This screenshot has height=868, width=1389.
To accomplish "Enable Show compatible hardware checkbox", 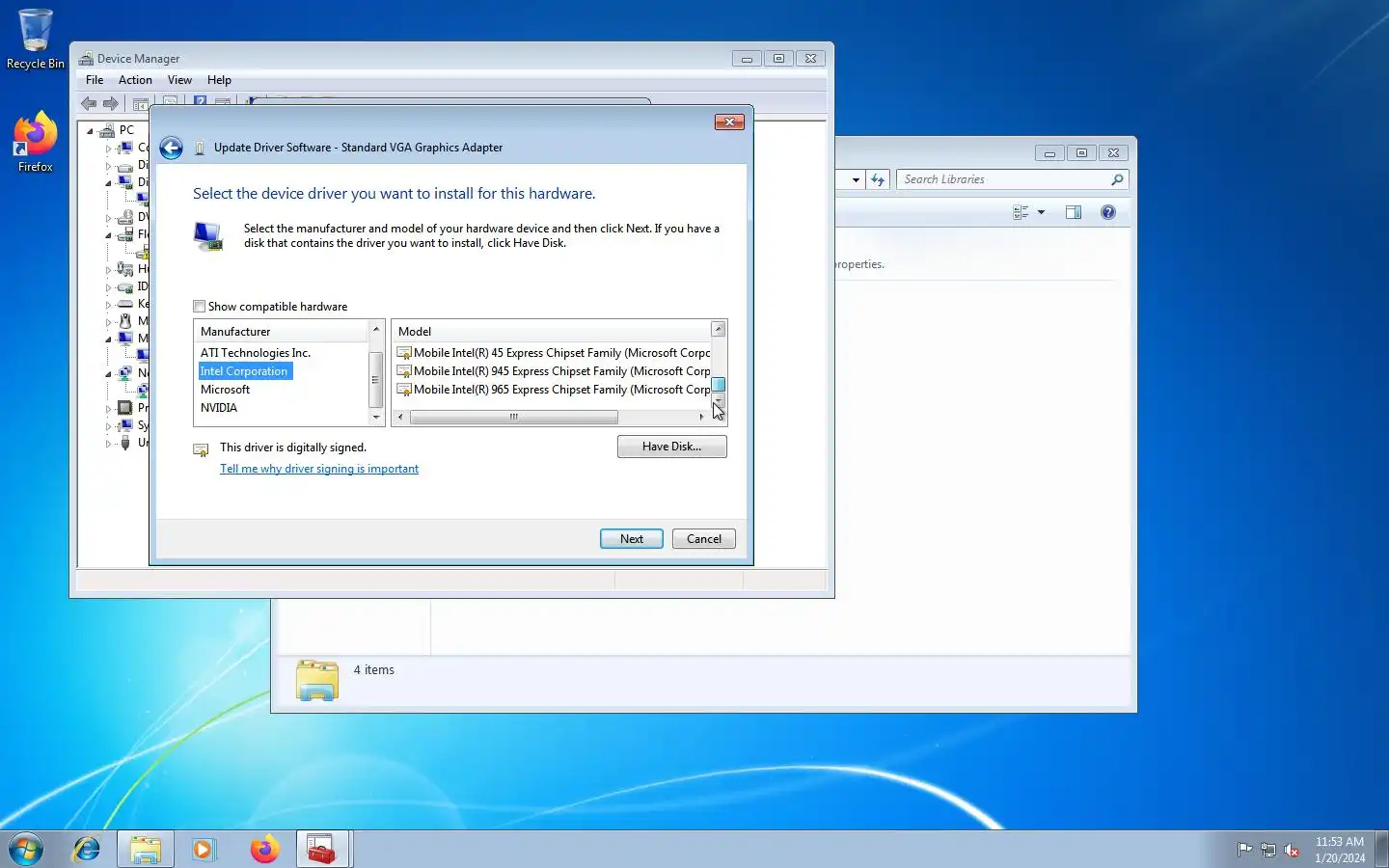I will [x=200, y=307].
